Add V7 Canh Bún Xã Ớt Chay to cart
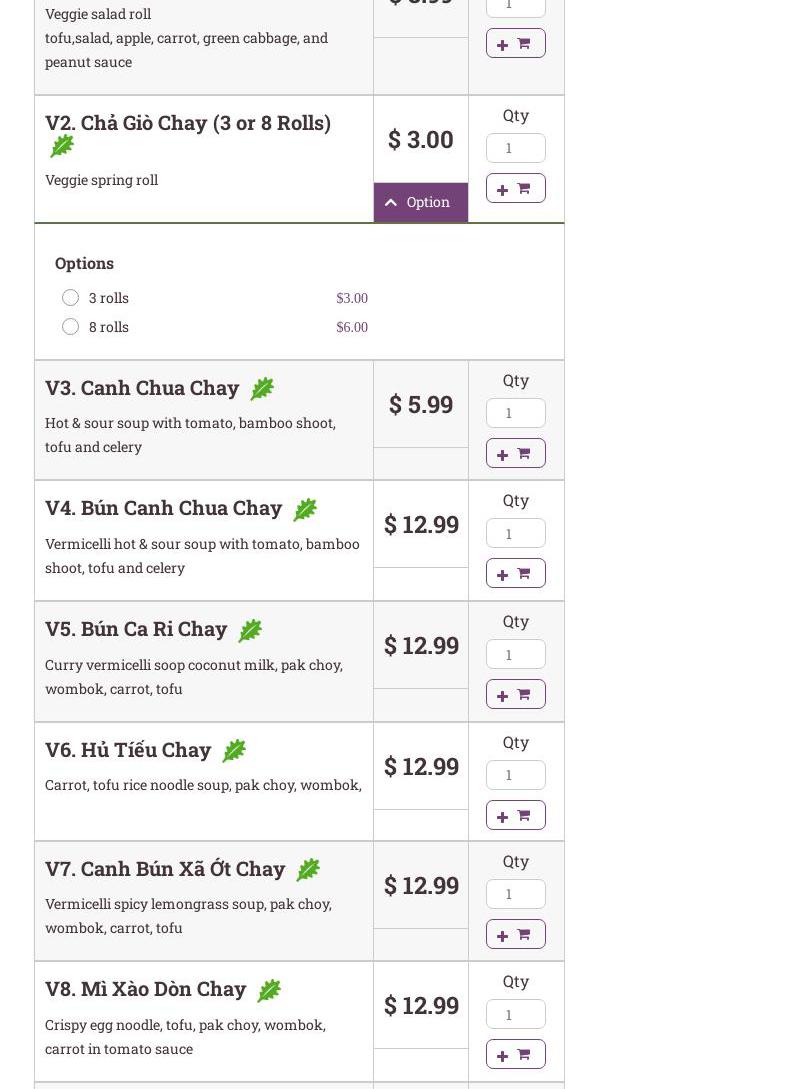The height and width of the screenshot is (1089, 785). coord(515,934)
